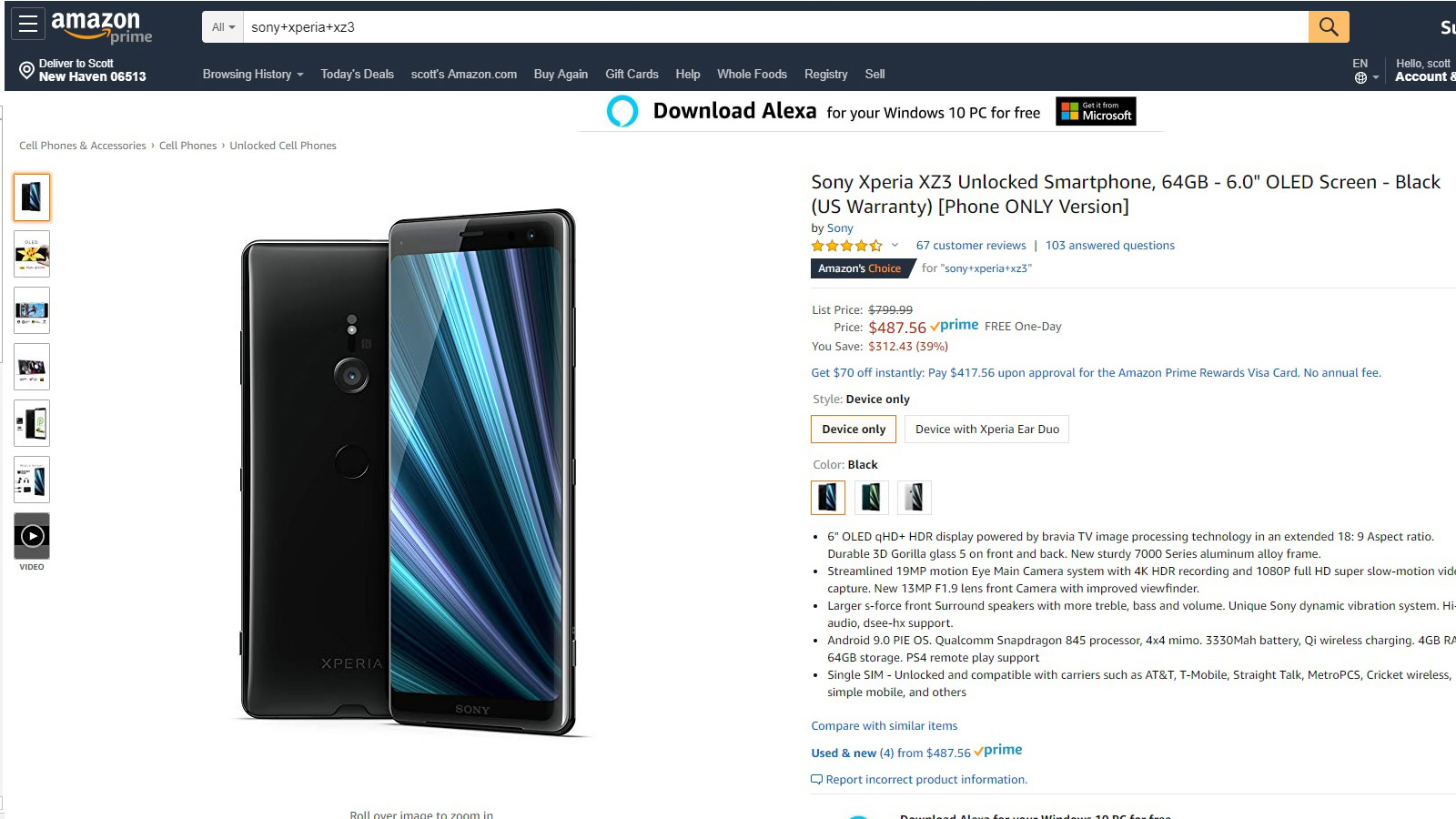Open the All departments search dropdown
Viewport: 1456px width, 819px height.
[223, 27]
